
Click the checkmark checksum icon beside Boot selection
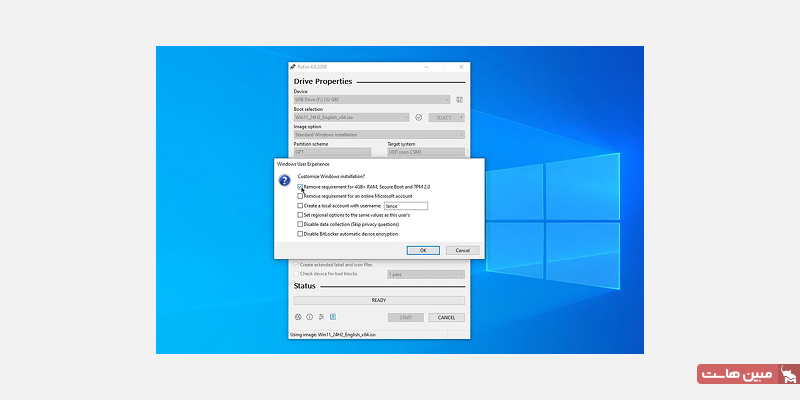coord(418,117)
